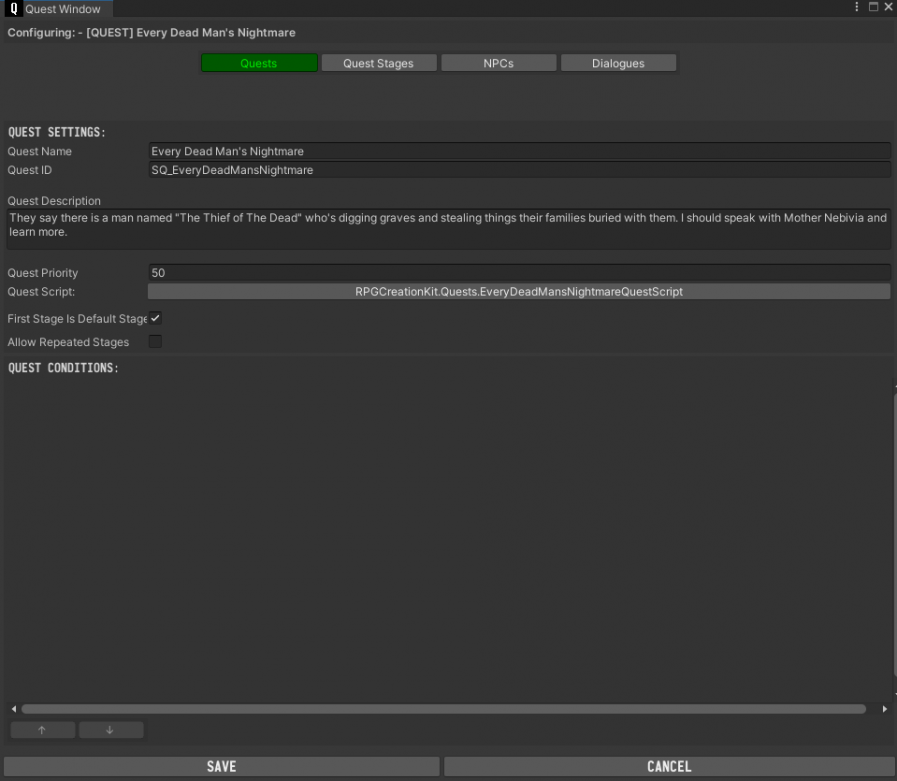Screen dimensions: 897x781
Task: Focus the Quest ID text field
Action: click(518, 171)
